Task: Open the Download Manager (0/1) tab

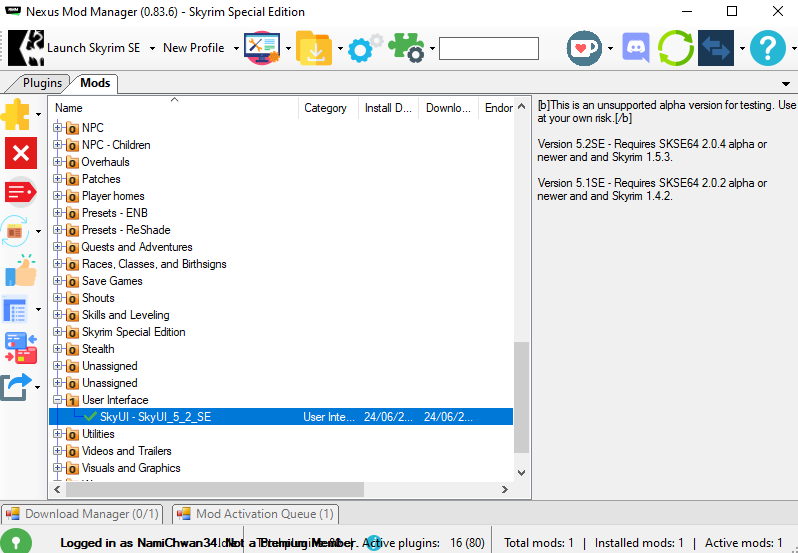Action: tap(82, 514)
